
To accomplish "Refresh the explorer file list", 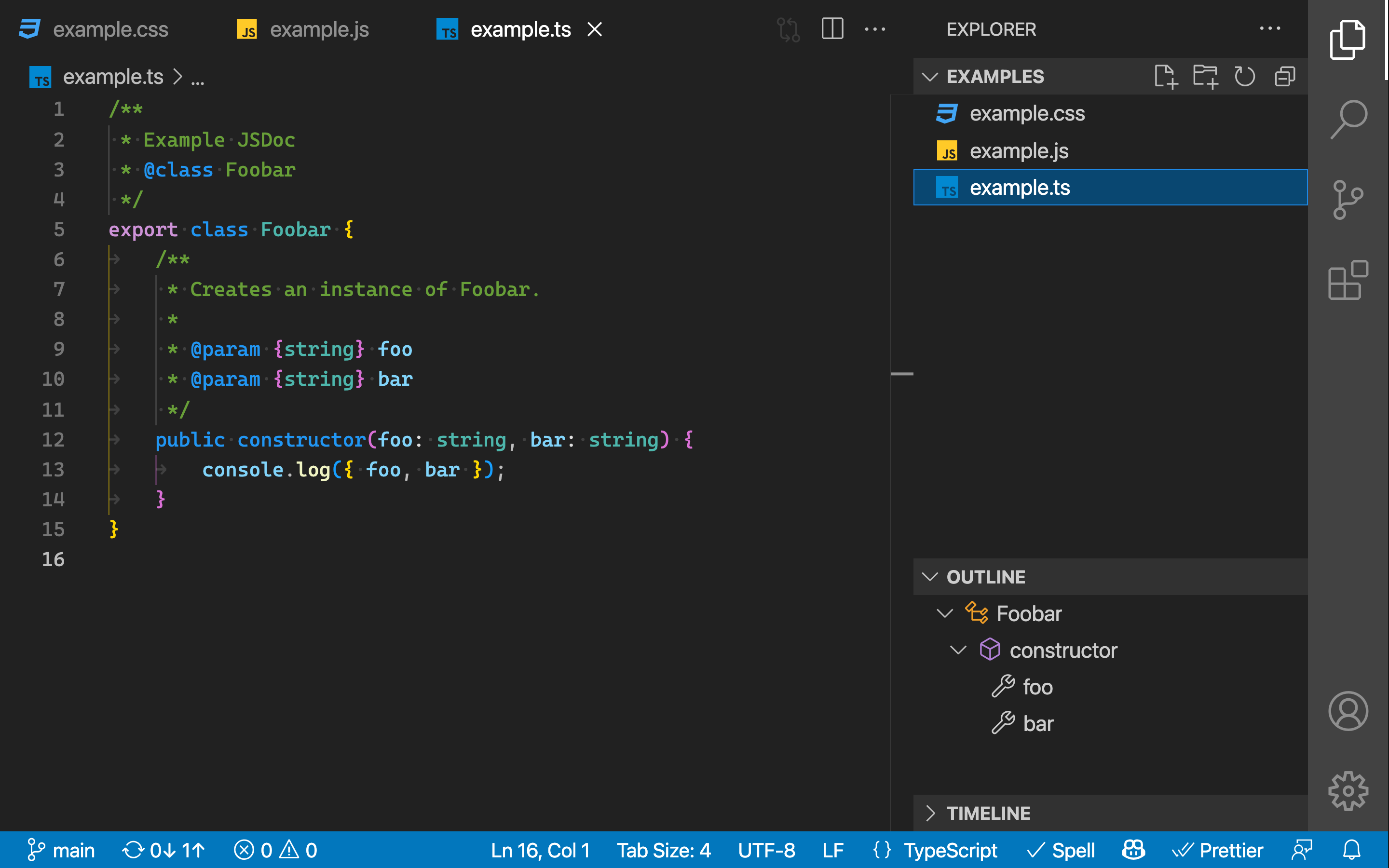I will coord(1244,76).
